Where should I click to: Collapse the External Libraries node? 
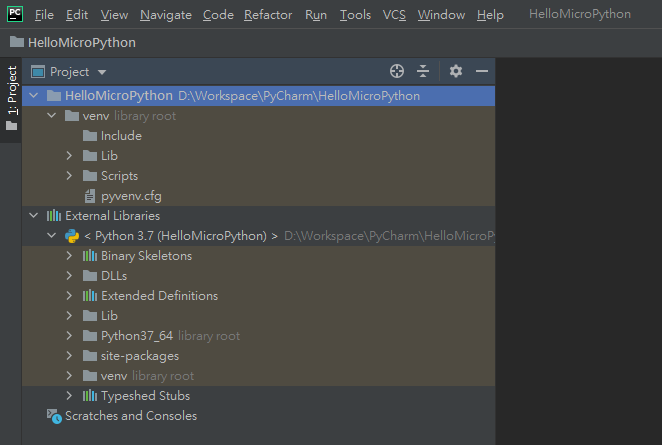coord(33,215)
